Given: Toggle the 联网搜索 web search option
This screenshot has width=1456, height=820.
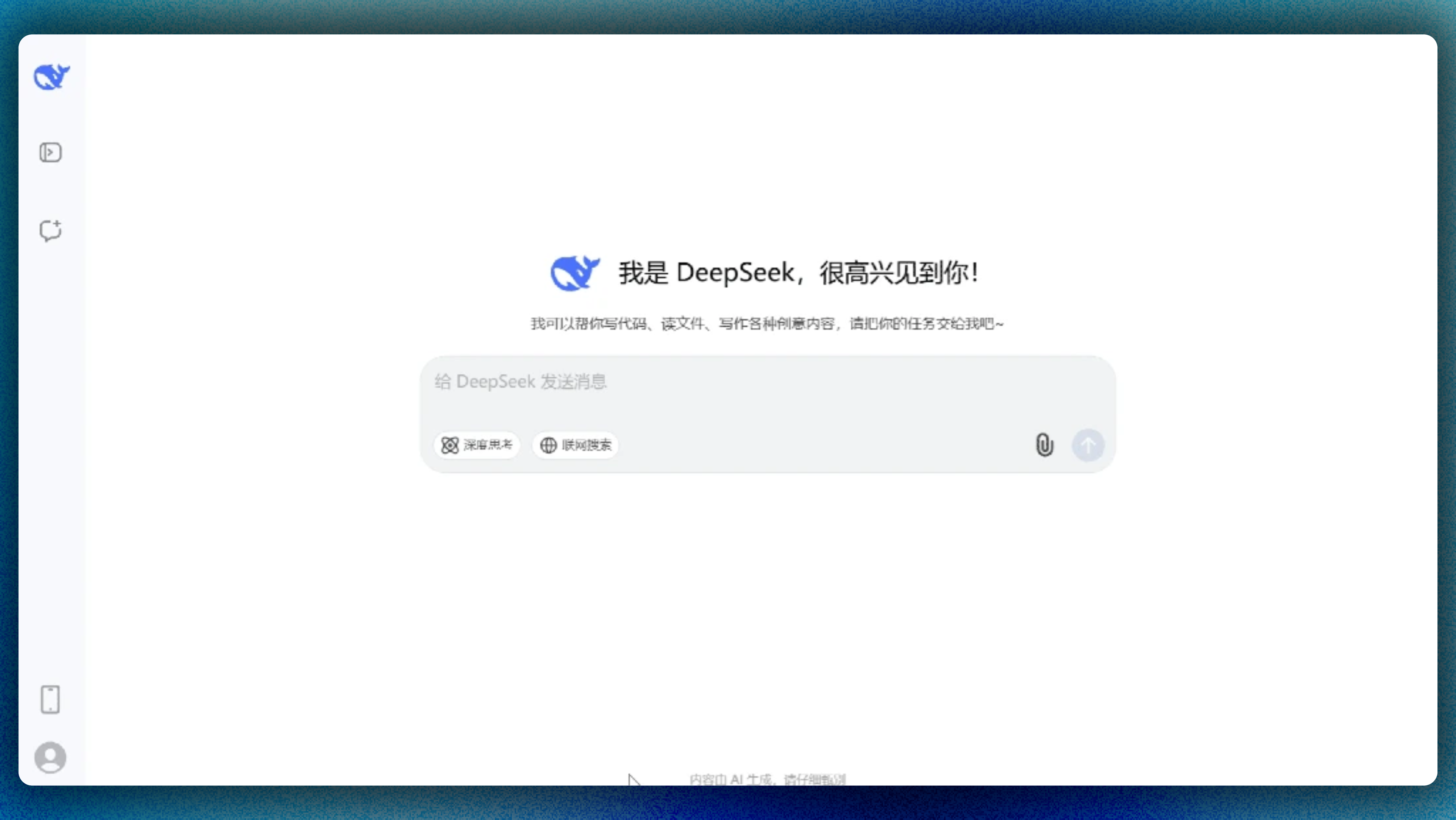Looking at the screenshot, I should point(575,445).
